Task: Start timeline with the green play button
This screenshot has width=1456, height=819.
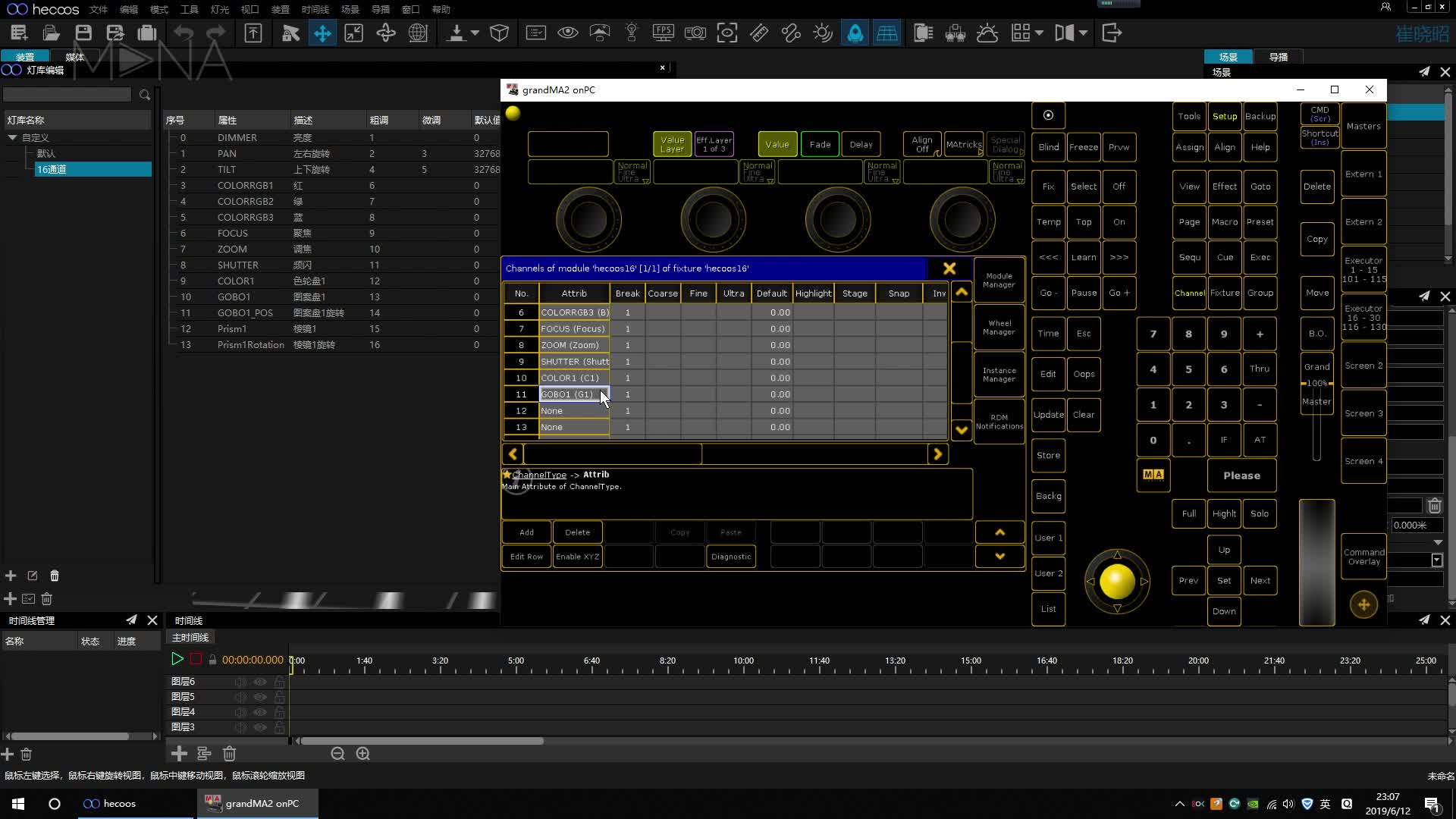Action: 177,659
